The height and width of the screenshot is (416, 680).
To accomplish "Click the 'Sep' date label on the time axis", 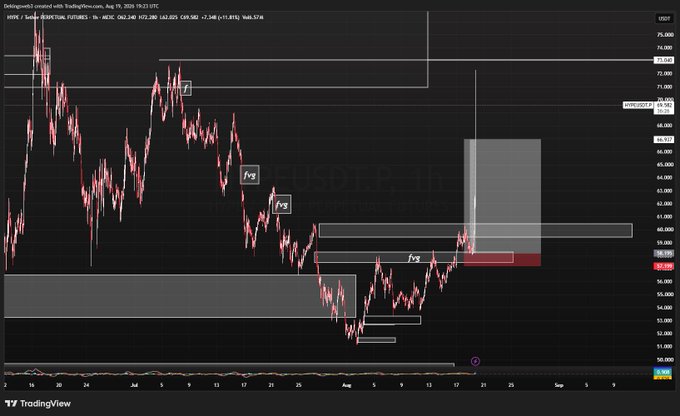I will (559, 385).
